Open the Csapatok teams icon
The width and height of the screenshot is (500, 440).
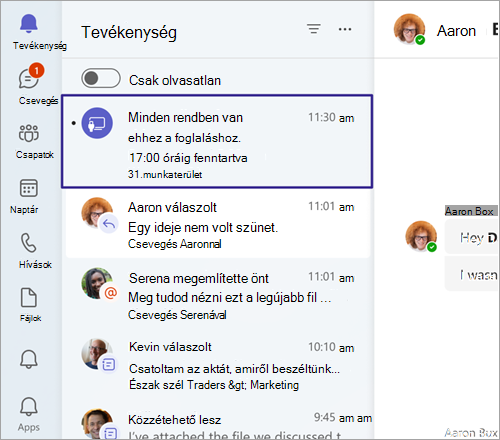click(29, 133)
